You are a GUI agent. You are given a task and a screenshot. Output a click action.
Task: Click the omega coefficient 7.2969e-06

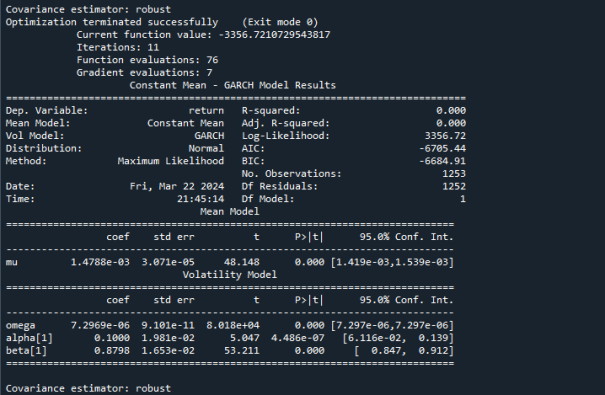100,326
